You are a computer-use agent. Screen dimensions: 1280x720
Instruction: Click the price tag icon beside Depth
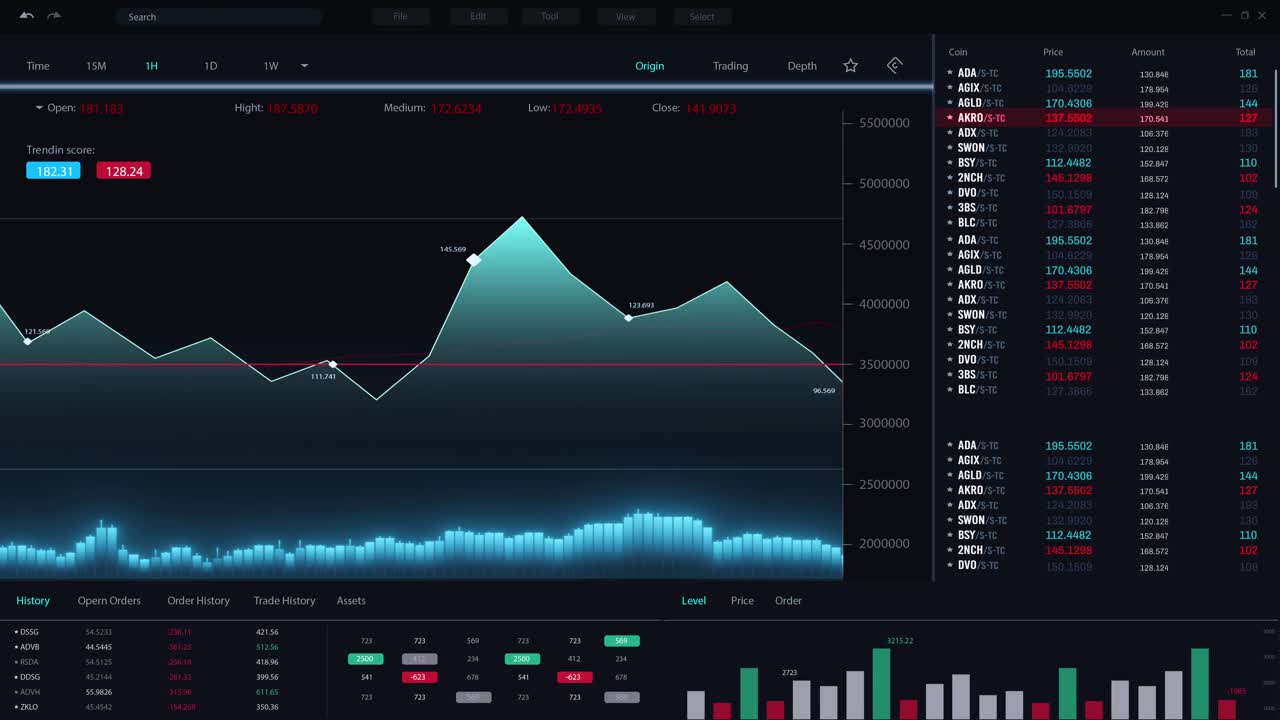click(x=895, y=66)
